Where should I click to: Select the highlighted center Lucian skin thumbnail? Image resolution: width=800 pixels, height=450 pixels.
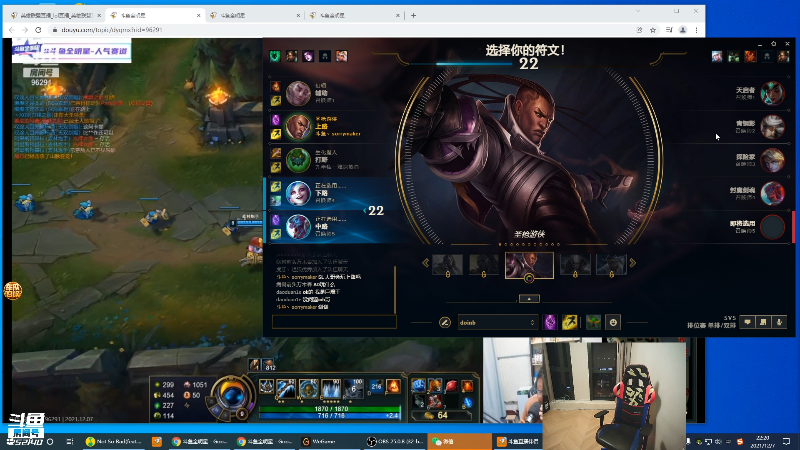point(529,264)
